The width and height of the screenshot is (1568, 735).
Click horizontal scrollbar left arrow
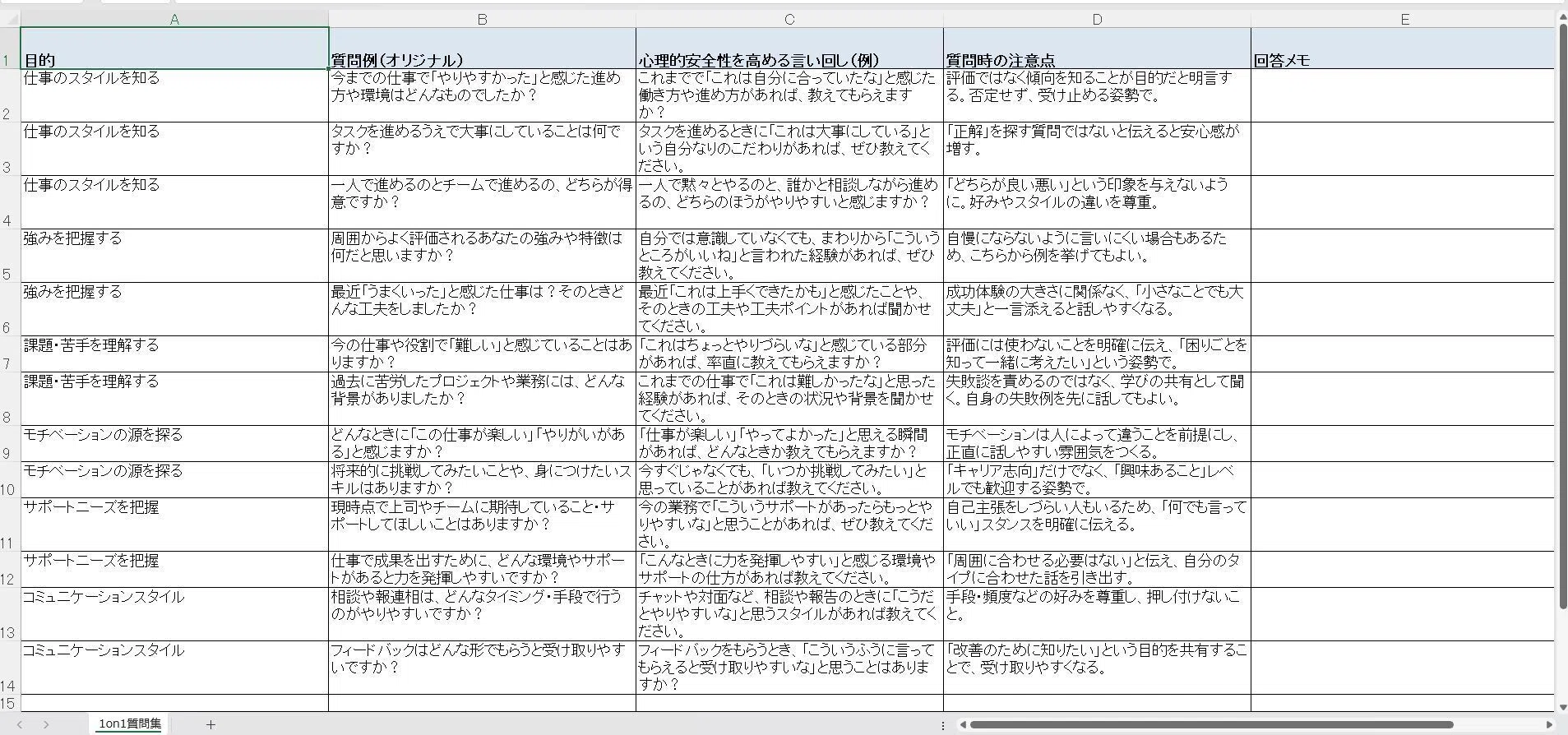[962, 725]
